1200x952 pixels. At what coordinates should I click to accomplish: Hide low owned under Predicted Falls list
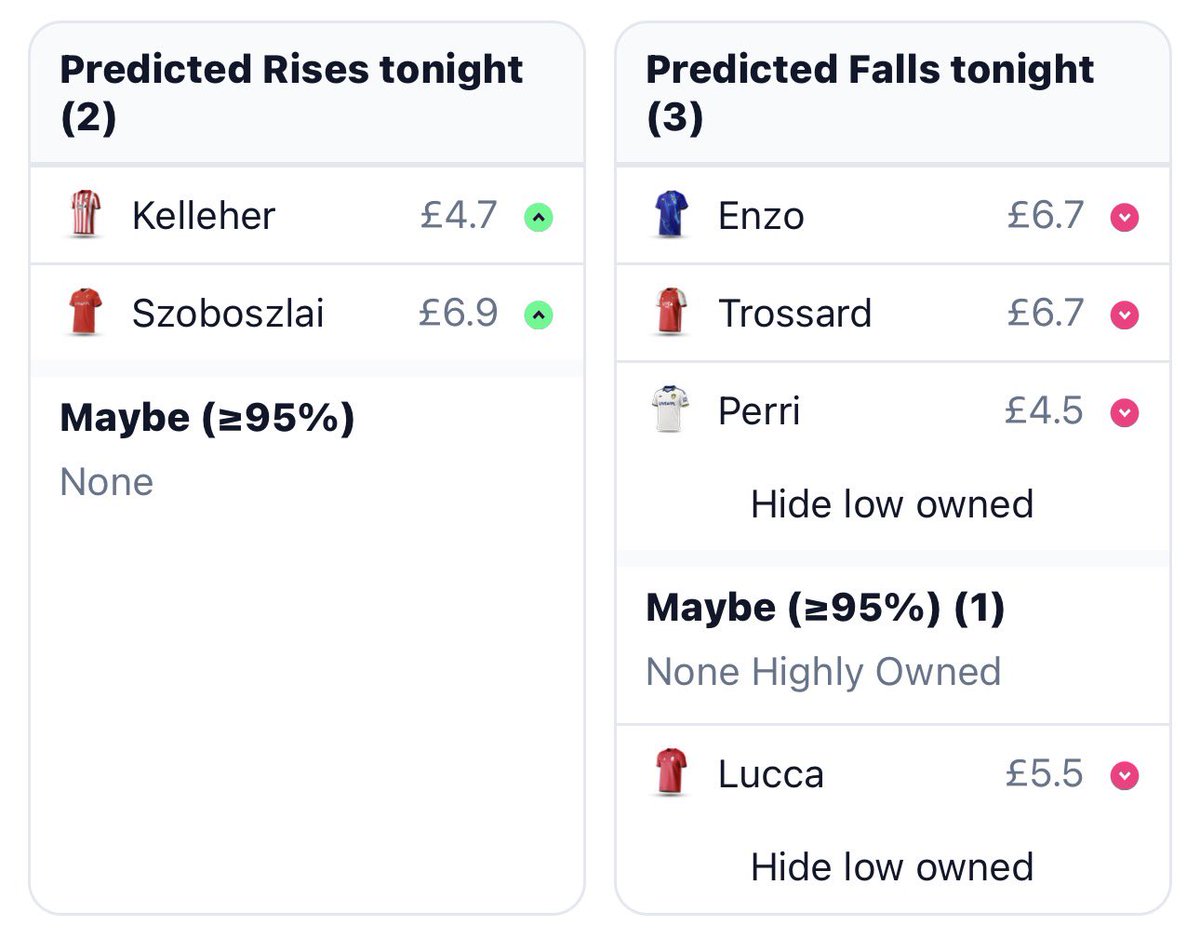tap(892, 504)
